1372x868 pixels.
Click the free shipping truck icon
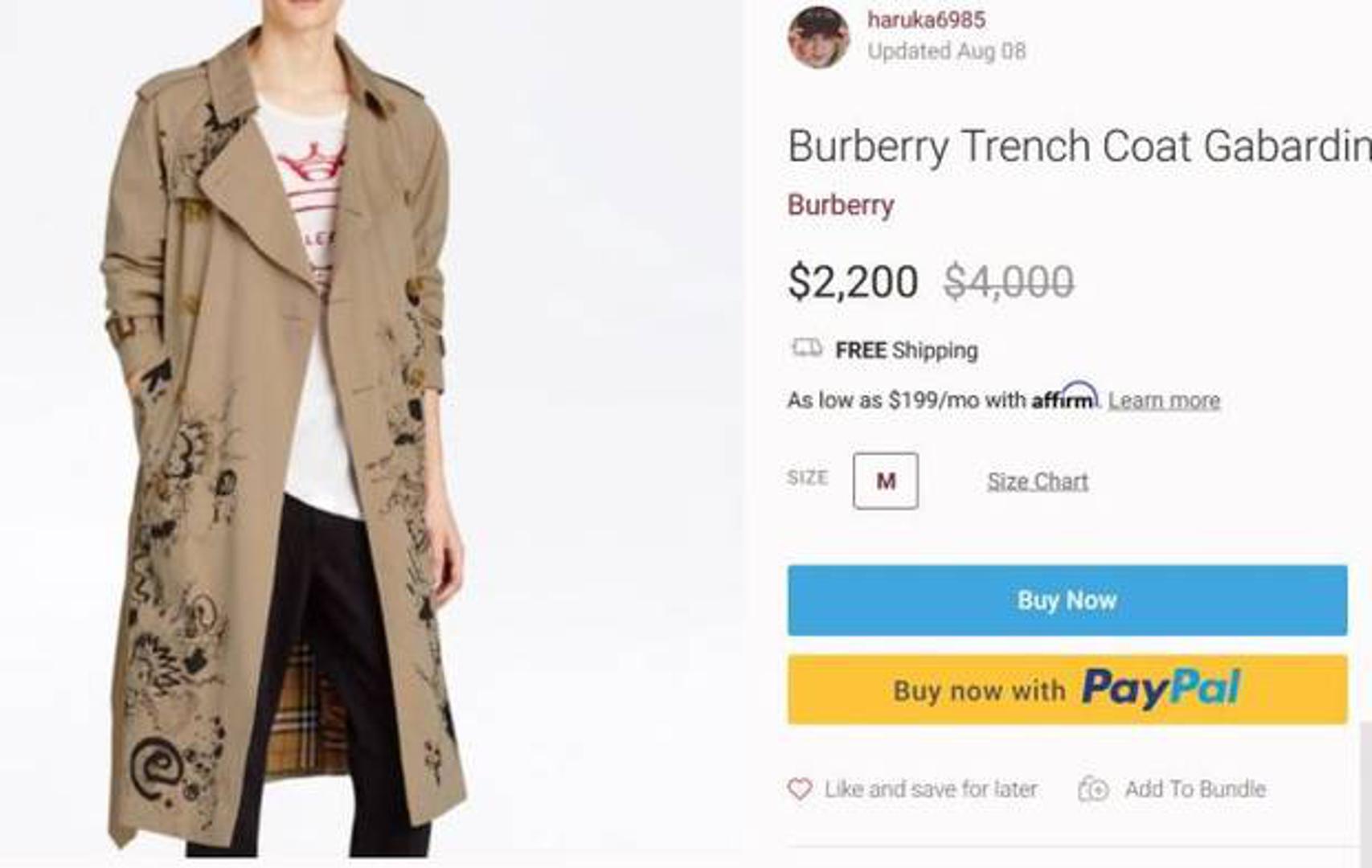[x=807, y=348]
